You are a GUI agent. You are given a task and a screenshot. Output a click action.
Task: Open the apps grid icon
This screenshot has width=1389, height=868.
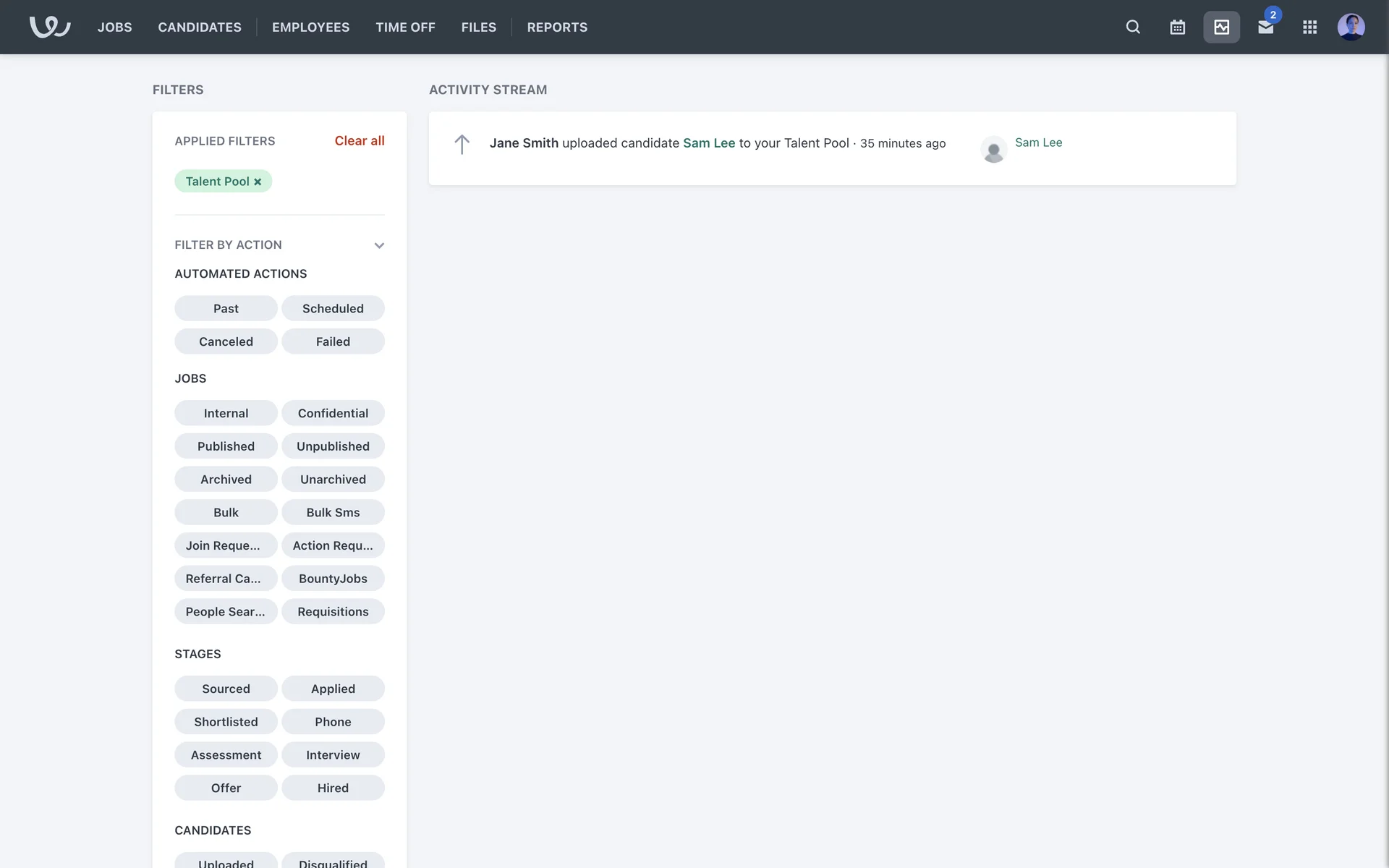click(x=1309, y=27)
